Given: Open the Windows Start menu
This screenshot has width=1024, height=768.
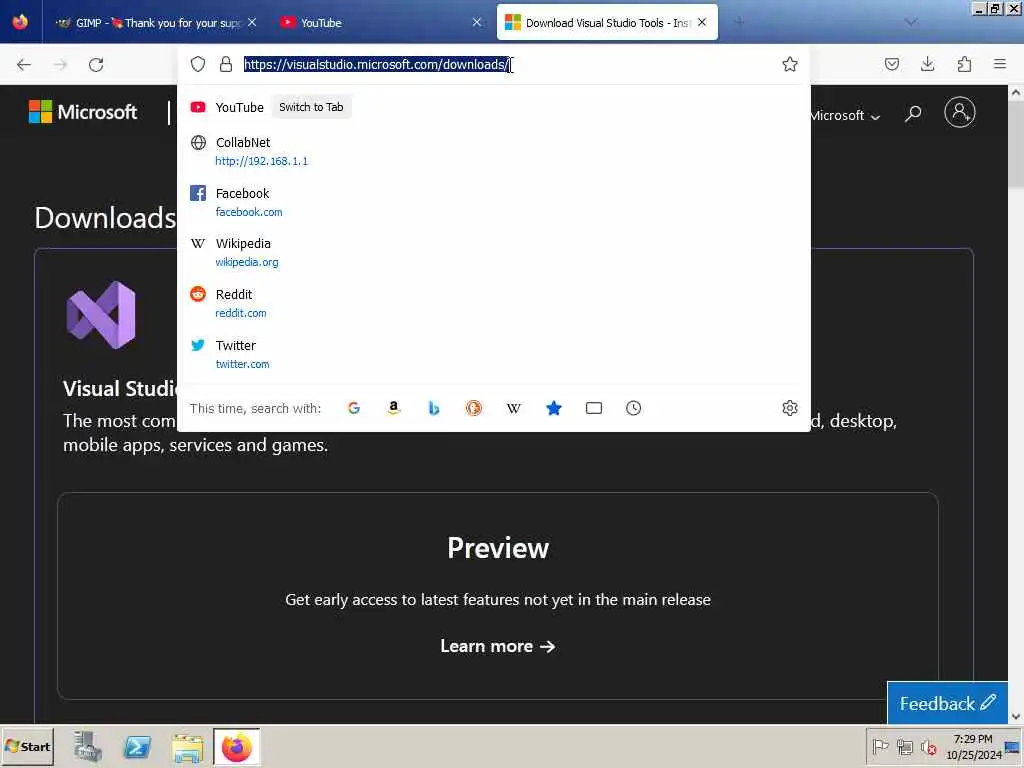Looking at the screenshot, I should [27, 746].
